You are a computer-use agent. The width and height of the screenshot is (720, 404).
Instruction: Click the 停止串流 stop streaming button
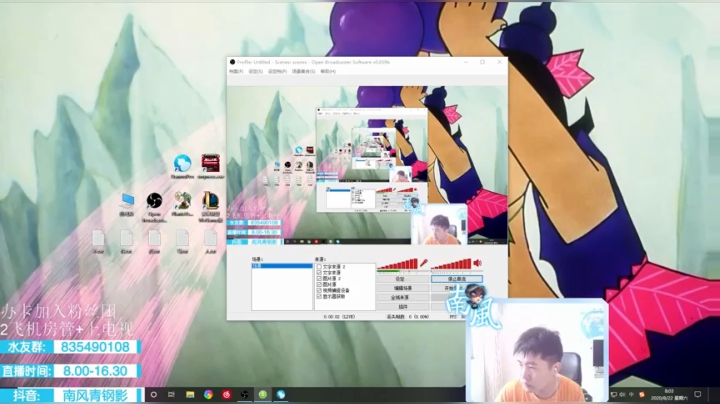point(456,279)
